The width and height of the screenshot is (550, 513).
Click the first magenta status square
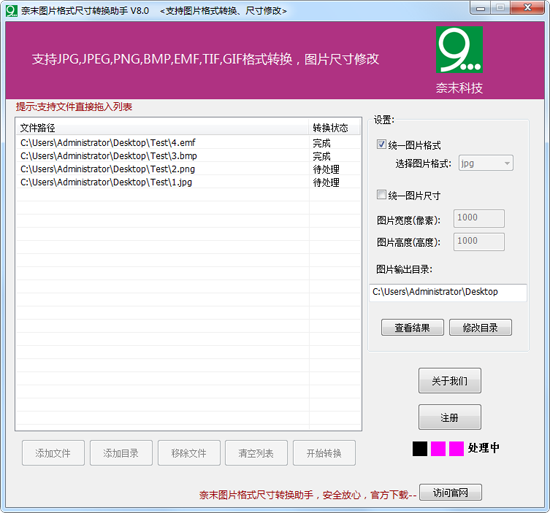(438, 448)
